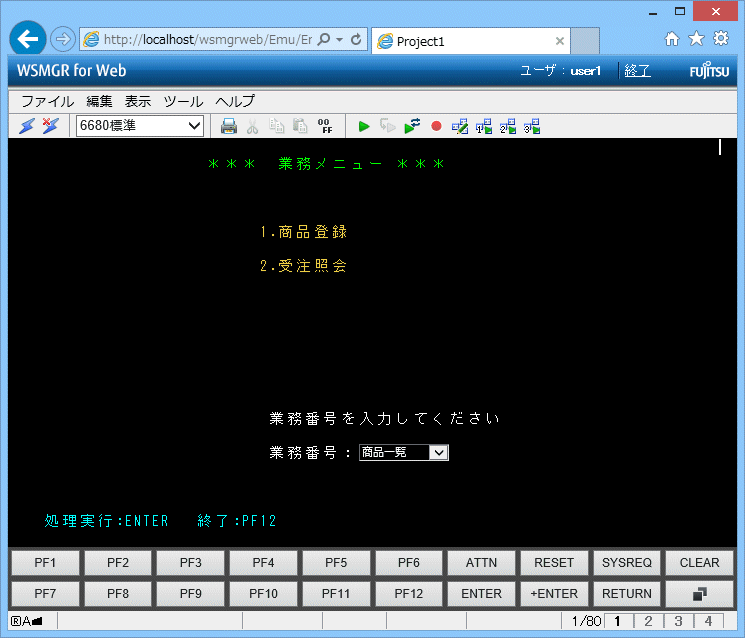
Task: Click the 00/FF hex toolbar icon
Action: pos(325,126)
